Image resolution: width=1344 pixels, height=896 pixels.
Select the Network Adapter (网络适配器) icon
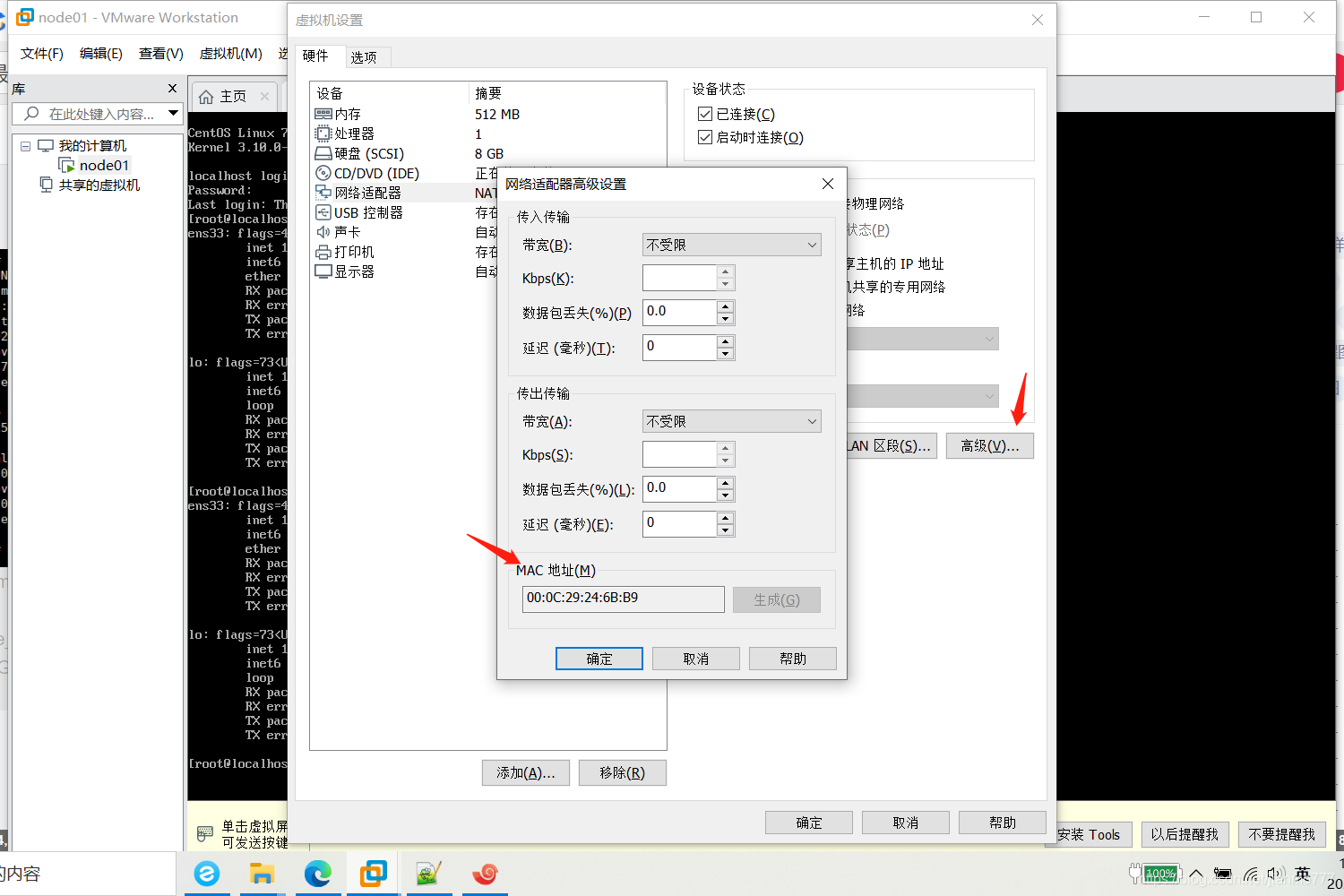[323, 193]
